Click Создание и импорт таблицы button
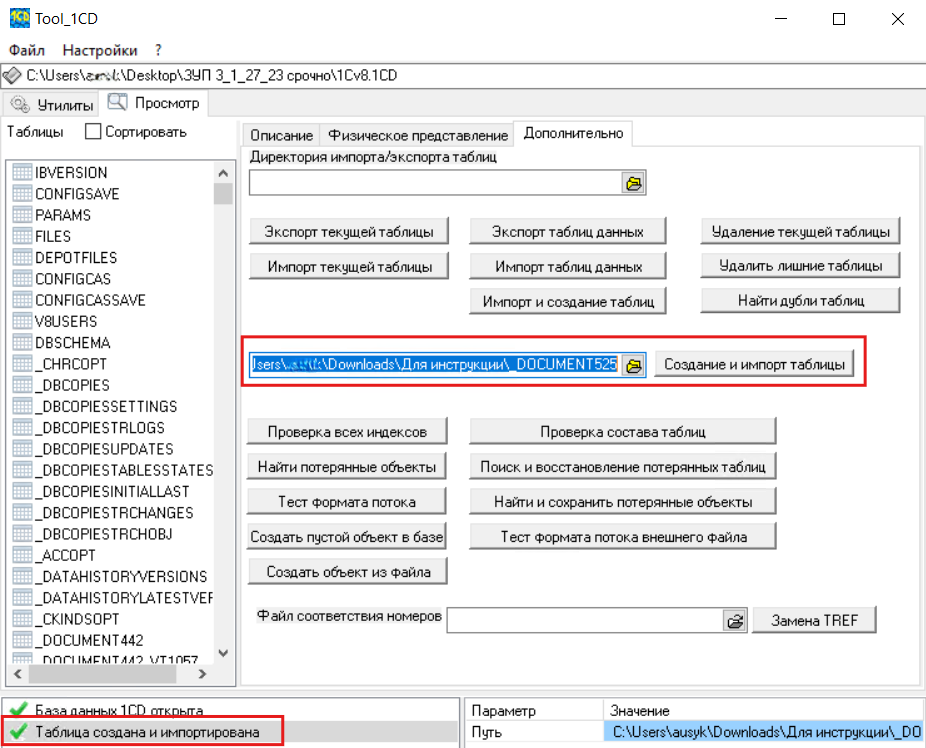Image resolution: width=926 pixels, height=748 pixels. (x=754, y=364)
